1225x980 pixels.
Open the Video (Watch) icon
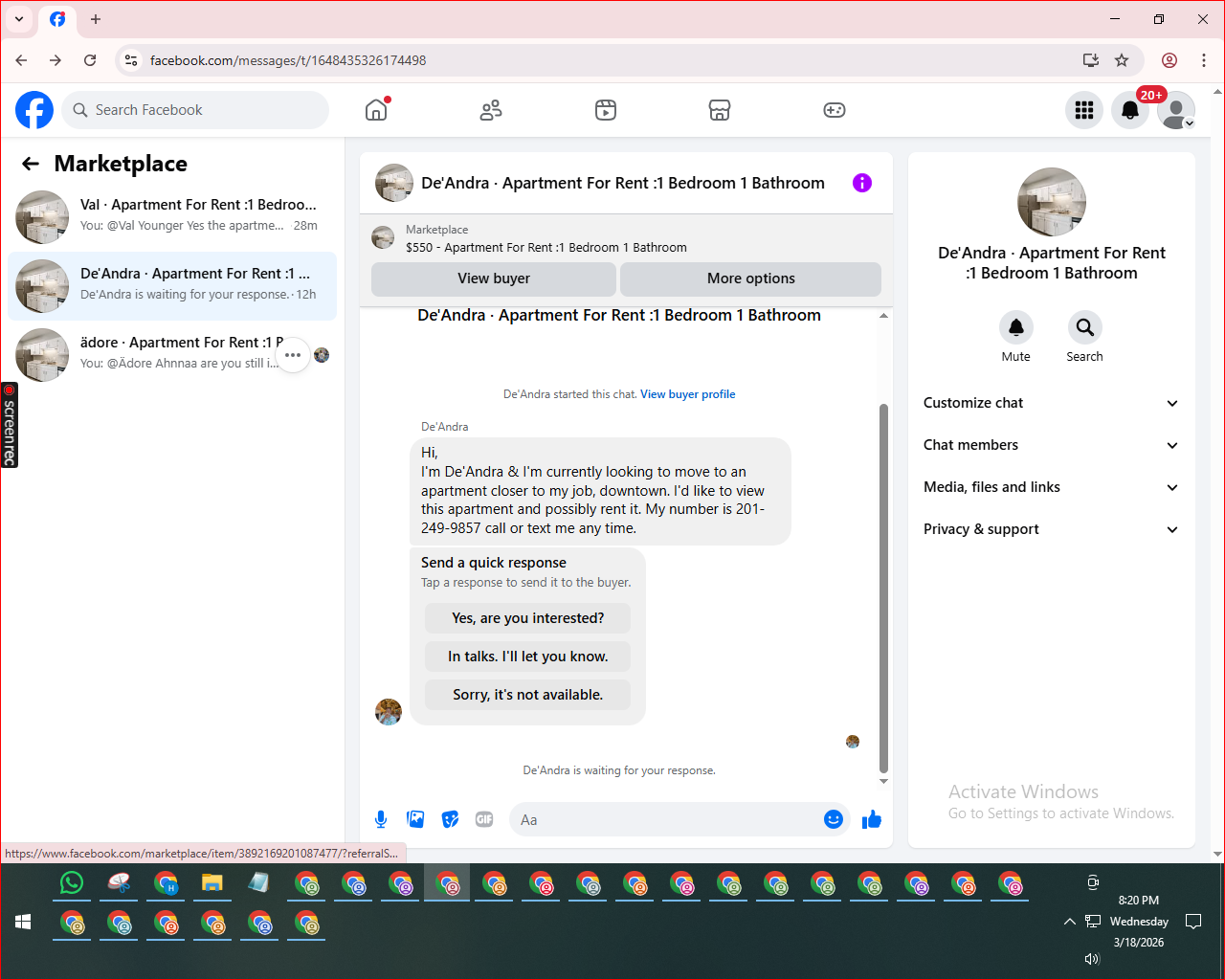pos(606,110)
